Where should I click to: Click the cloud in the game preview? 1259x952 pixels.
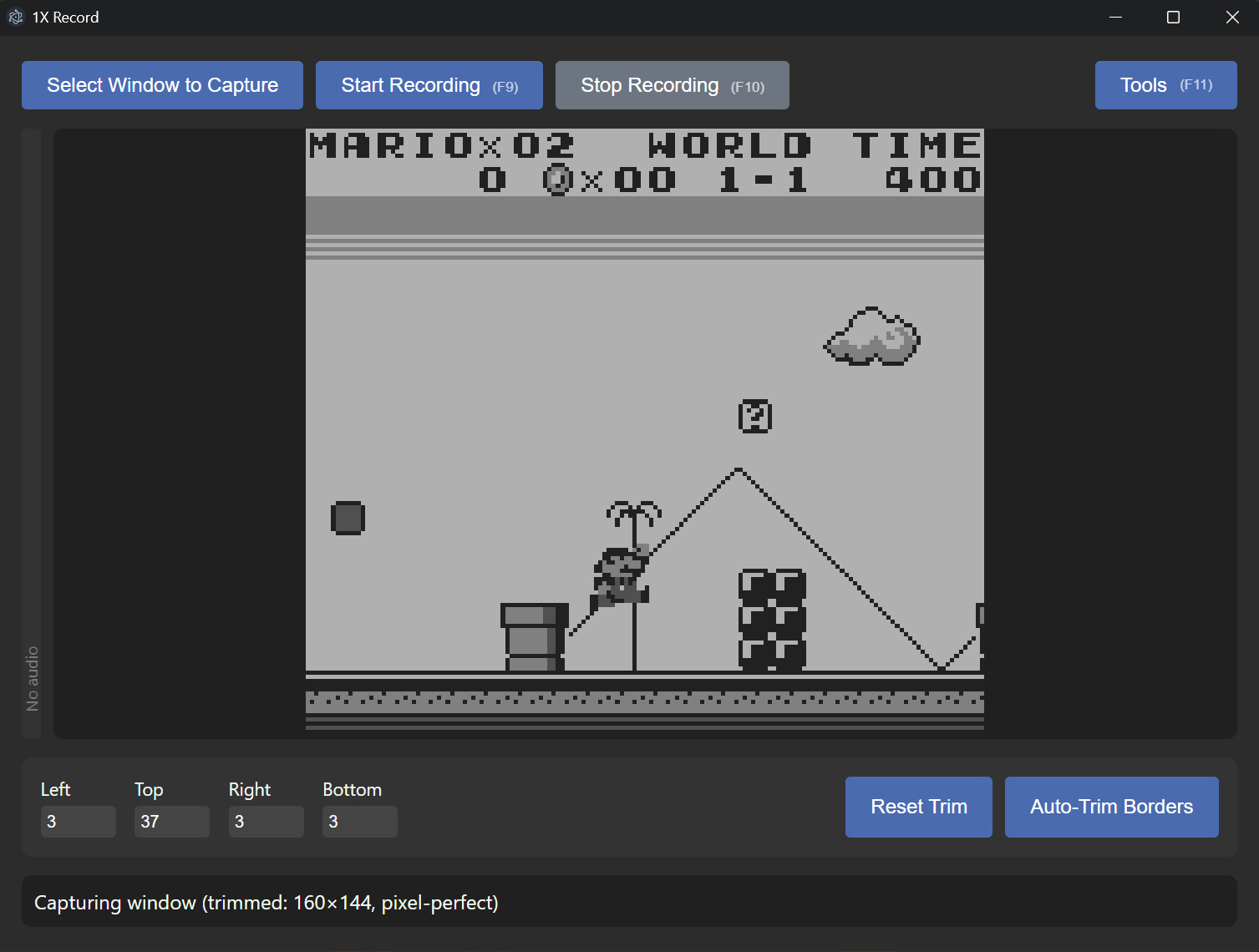pyautogui.click(x=871, y=337)
